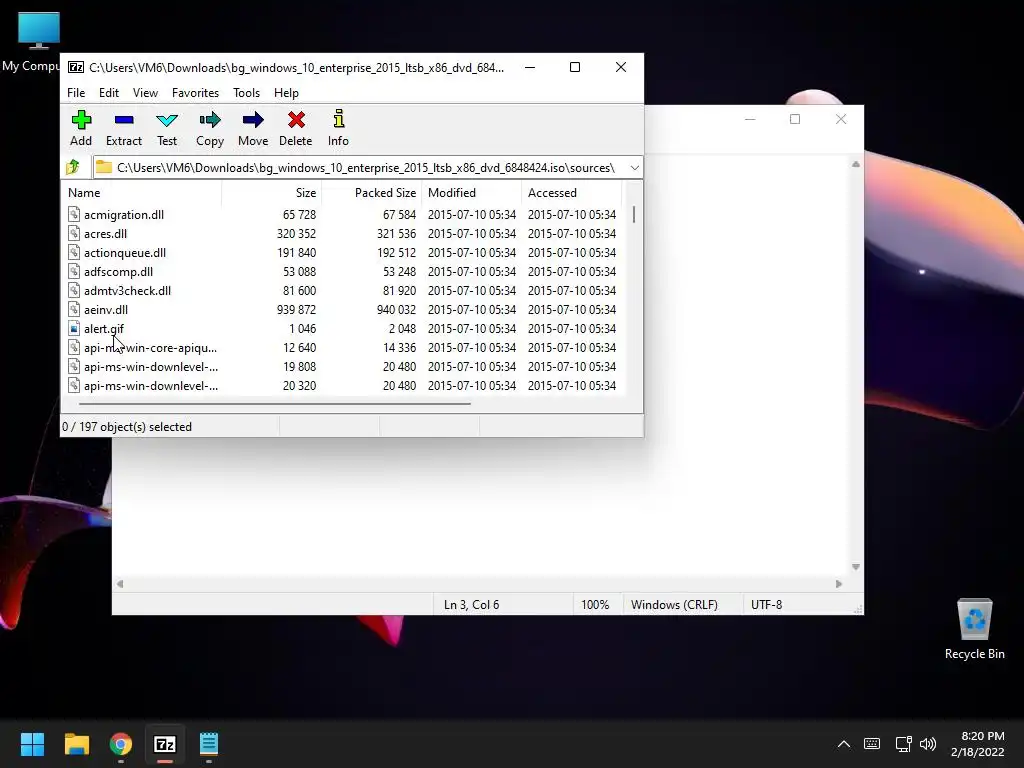Screen dimensions: 1024x768
Task: Click the 100% zoom status in Notepad
Action: tap(595, 605)
